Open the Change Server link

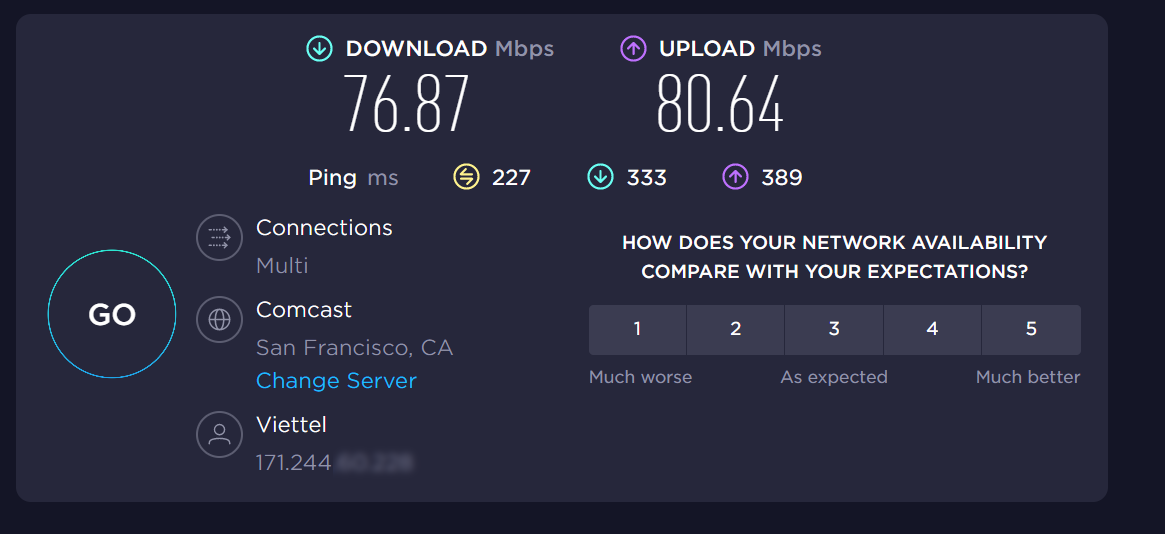pyautogui.click(x=336, y=381)
